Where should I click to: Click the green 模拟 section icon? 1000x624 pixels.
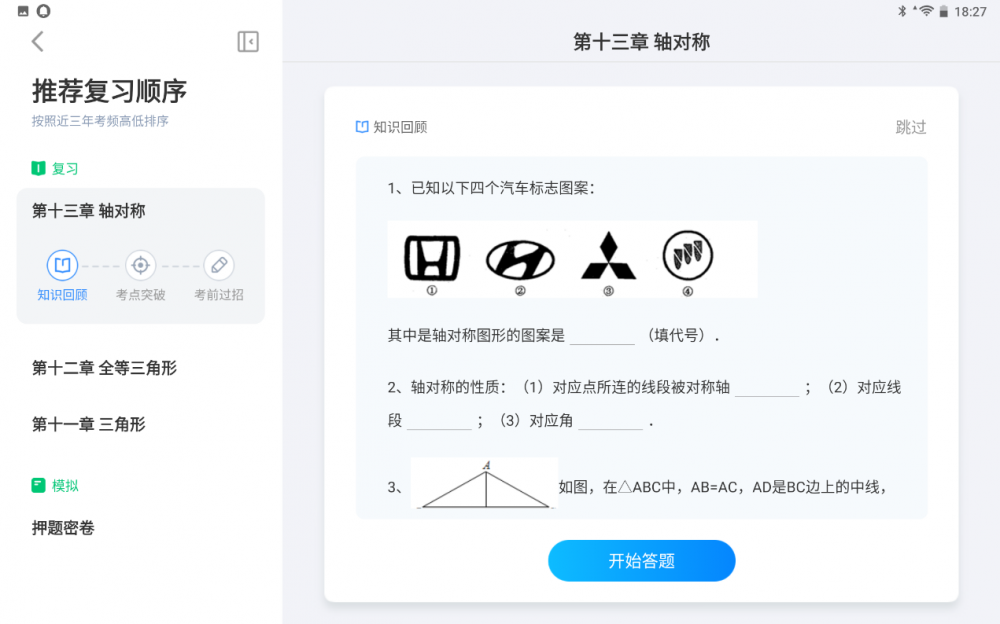point(38,486)
